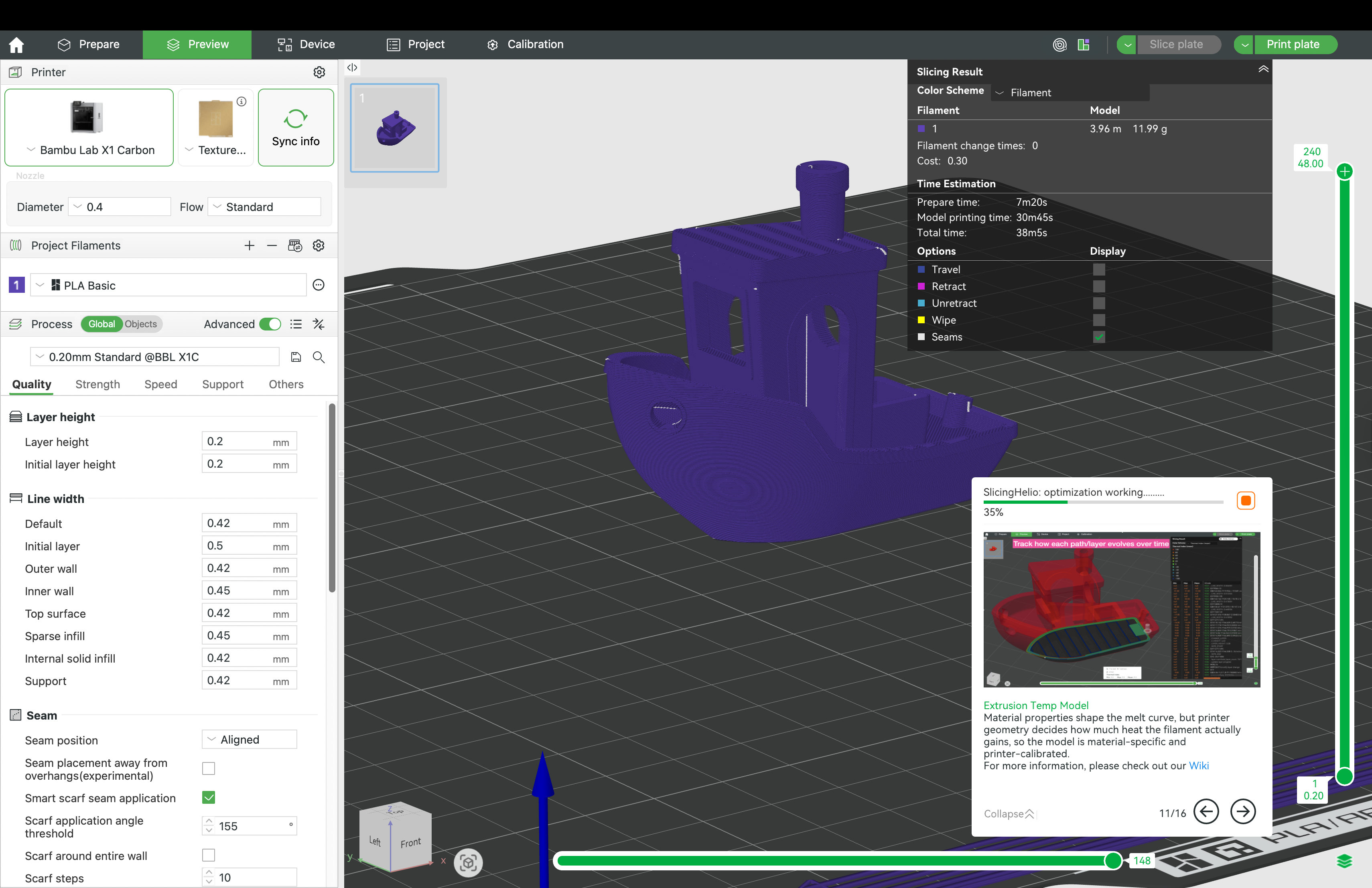Enable Scarf around entire wall
1372x888 pixels.
[x=207, y=855]
